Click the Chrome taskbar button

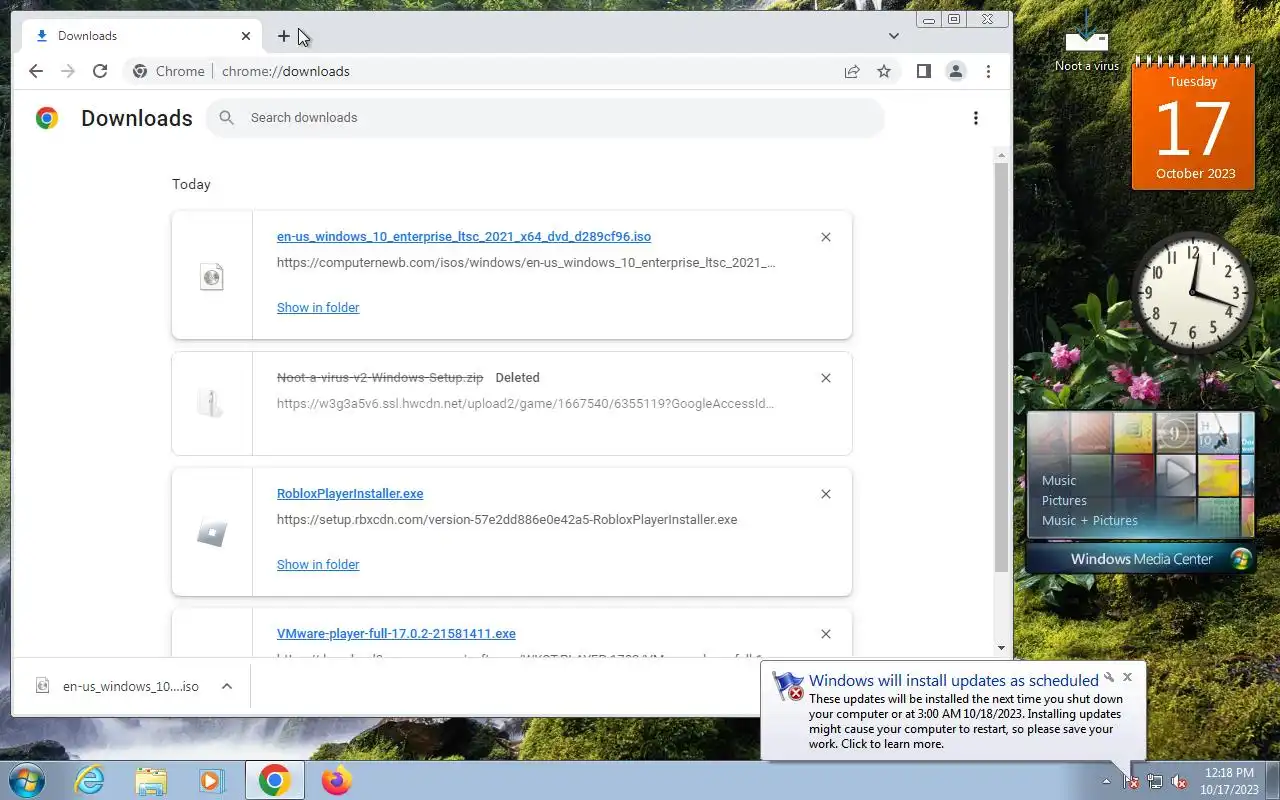click(x=275, y=780)
